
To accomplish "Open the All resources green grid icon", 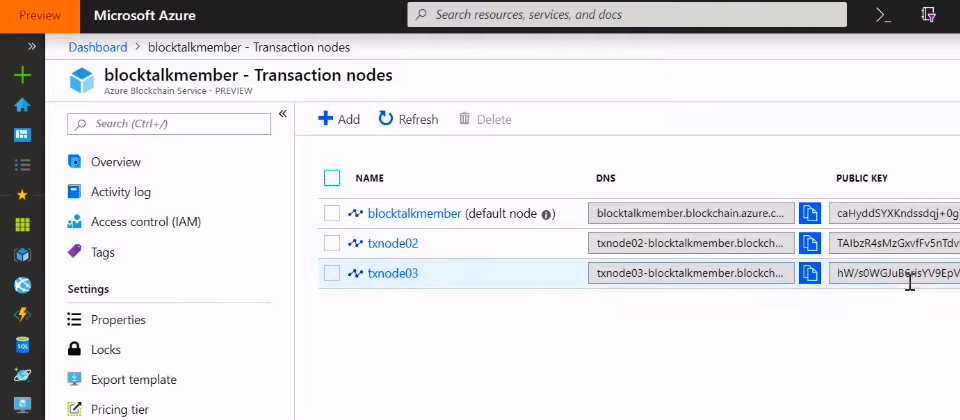I will 23,225.
